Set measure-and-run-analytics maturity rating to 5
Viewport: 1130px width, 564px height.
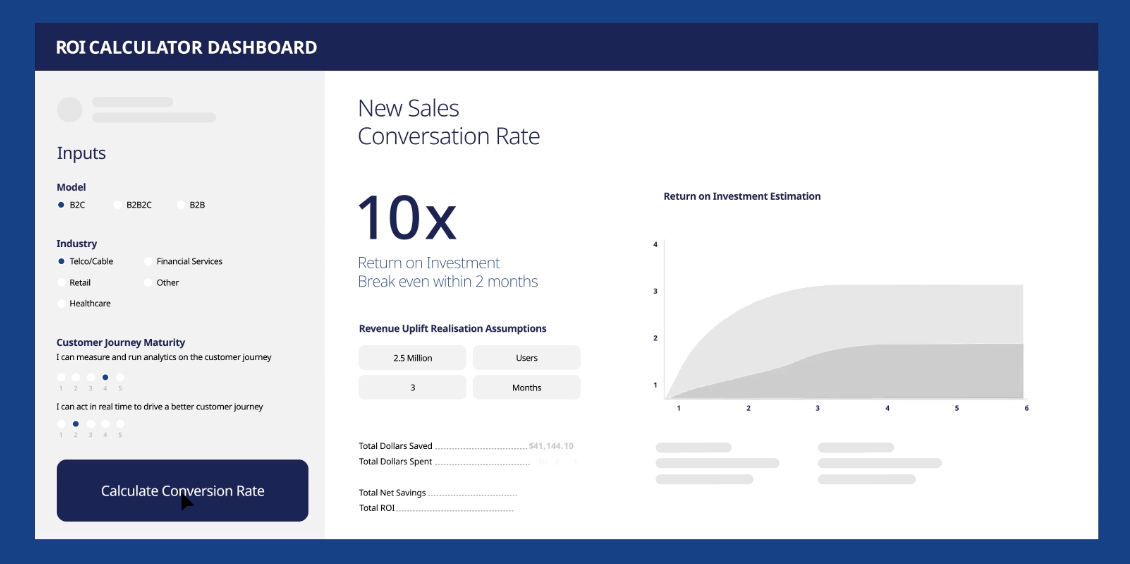pyautogui.click(x=120, y=378)
